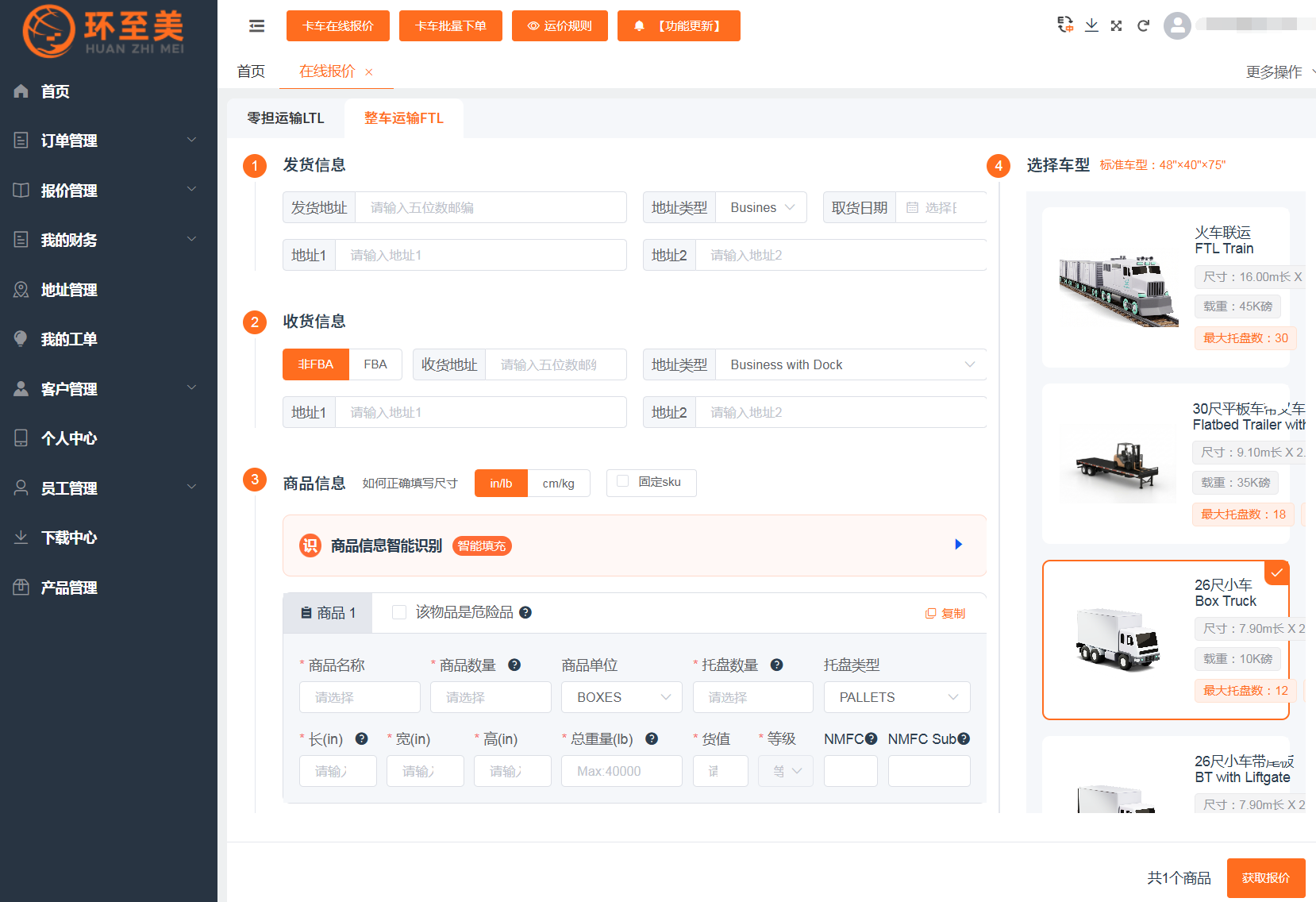The image size is (1316, 902).
Task: Click the help icon beside 长(in)
Action: 361,738
